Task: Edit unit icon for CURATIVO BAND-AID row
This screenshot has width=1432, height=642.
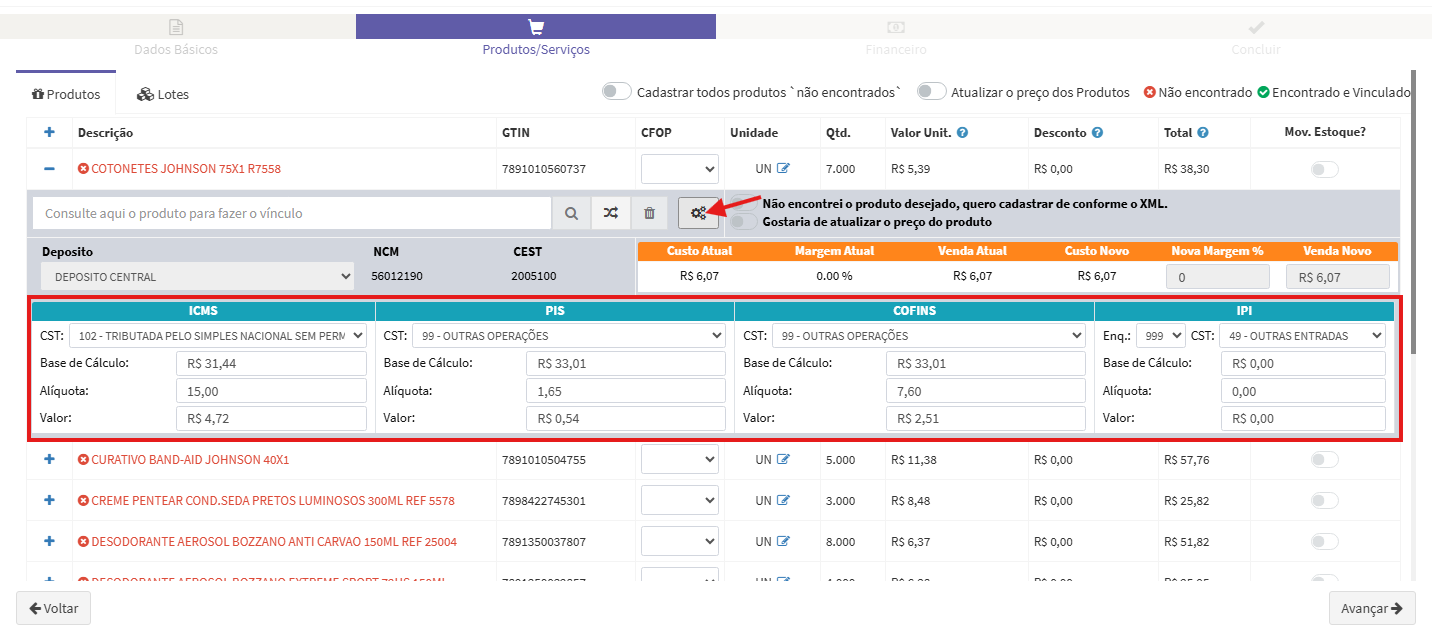Action: 783,460
